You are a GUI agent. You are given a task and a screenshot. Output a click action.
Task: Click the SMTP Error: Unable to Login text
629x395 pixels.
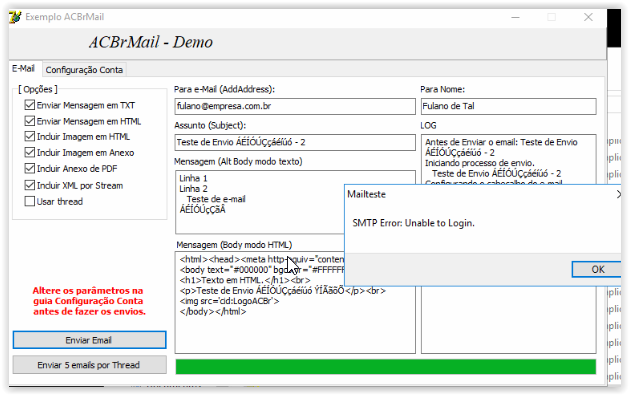pos(413,223)
